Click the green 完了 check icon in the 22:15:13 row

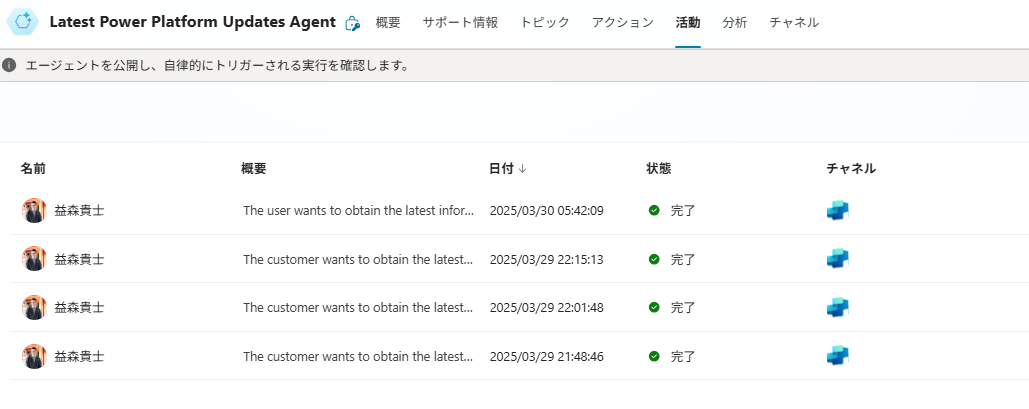[654, 259]
